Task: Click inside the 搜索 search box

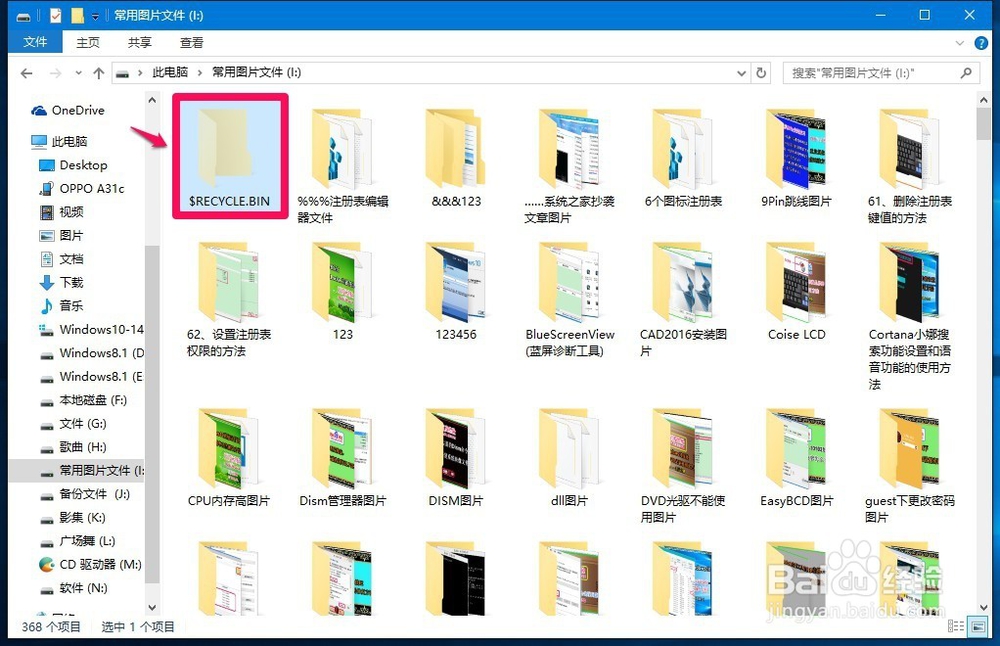Action: [860, 72]
